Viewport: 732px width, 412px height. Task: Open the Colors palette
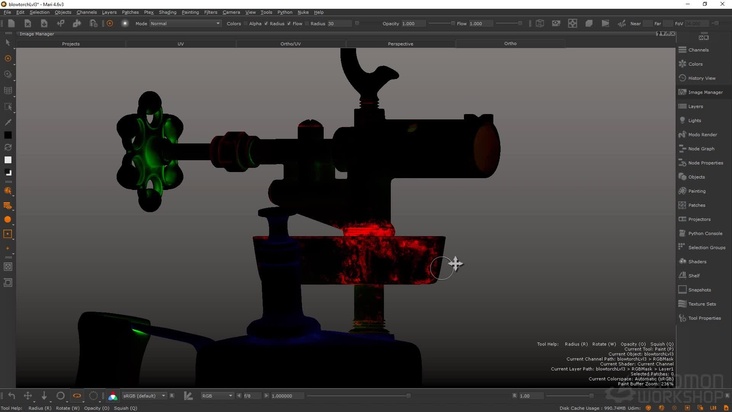tap(691, 64)
